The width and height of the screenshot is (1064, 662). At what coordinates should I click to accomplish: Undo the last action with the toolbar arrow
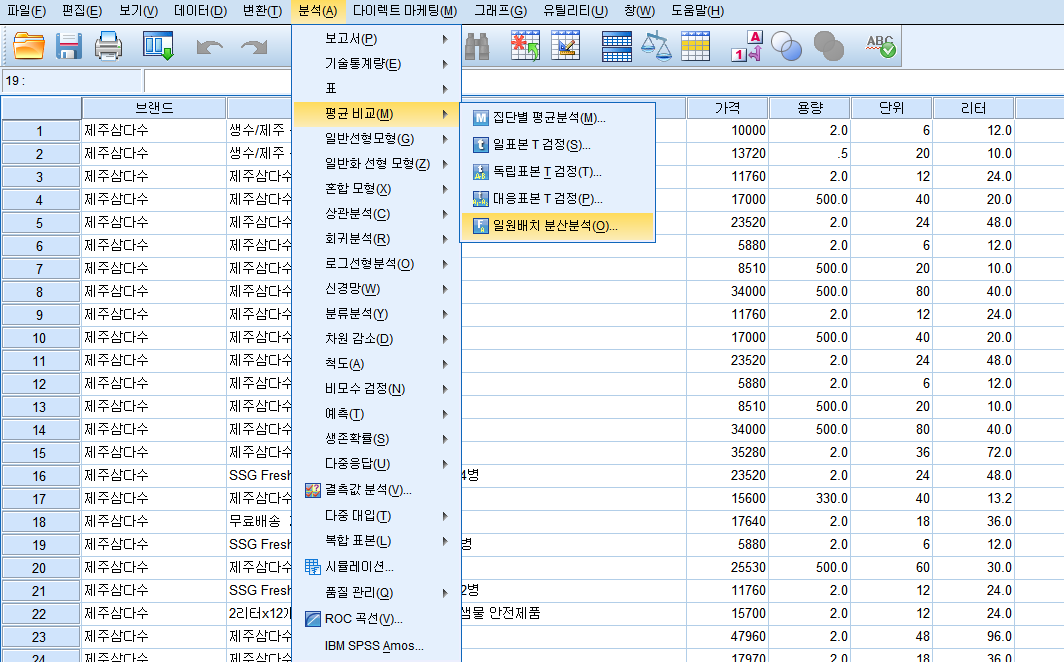click(209, 47)
